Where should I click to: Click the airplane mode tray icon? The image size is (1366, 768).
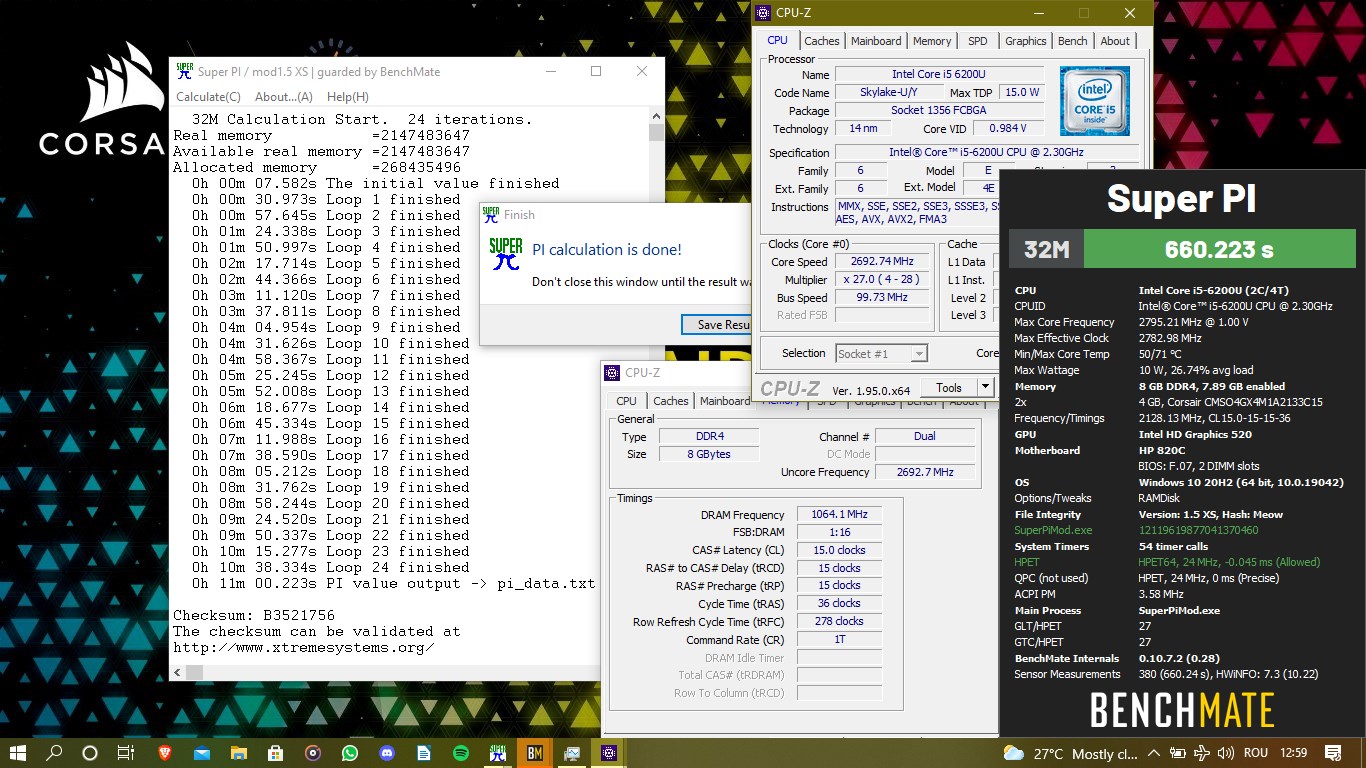pyautogui.click(x=1202, y=754)
